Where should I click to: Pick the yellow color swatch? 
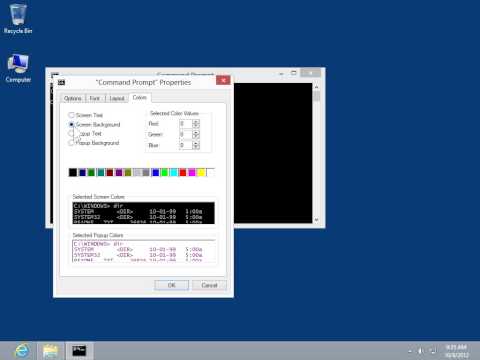coord(201,172)
